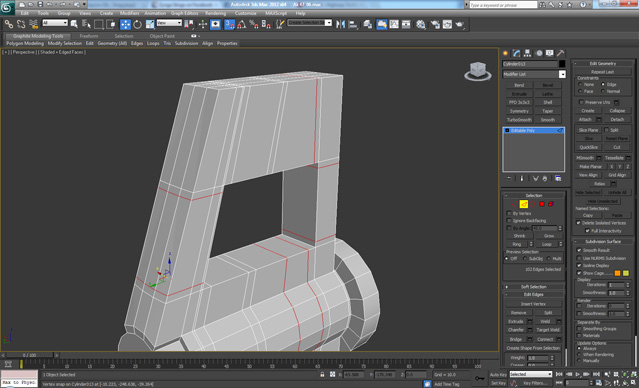Open the Modify command panel tab
The width and height of the screenshot is (639, 388).
tap(516, 53)
